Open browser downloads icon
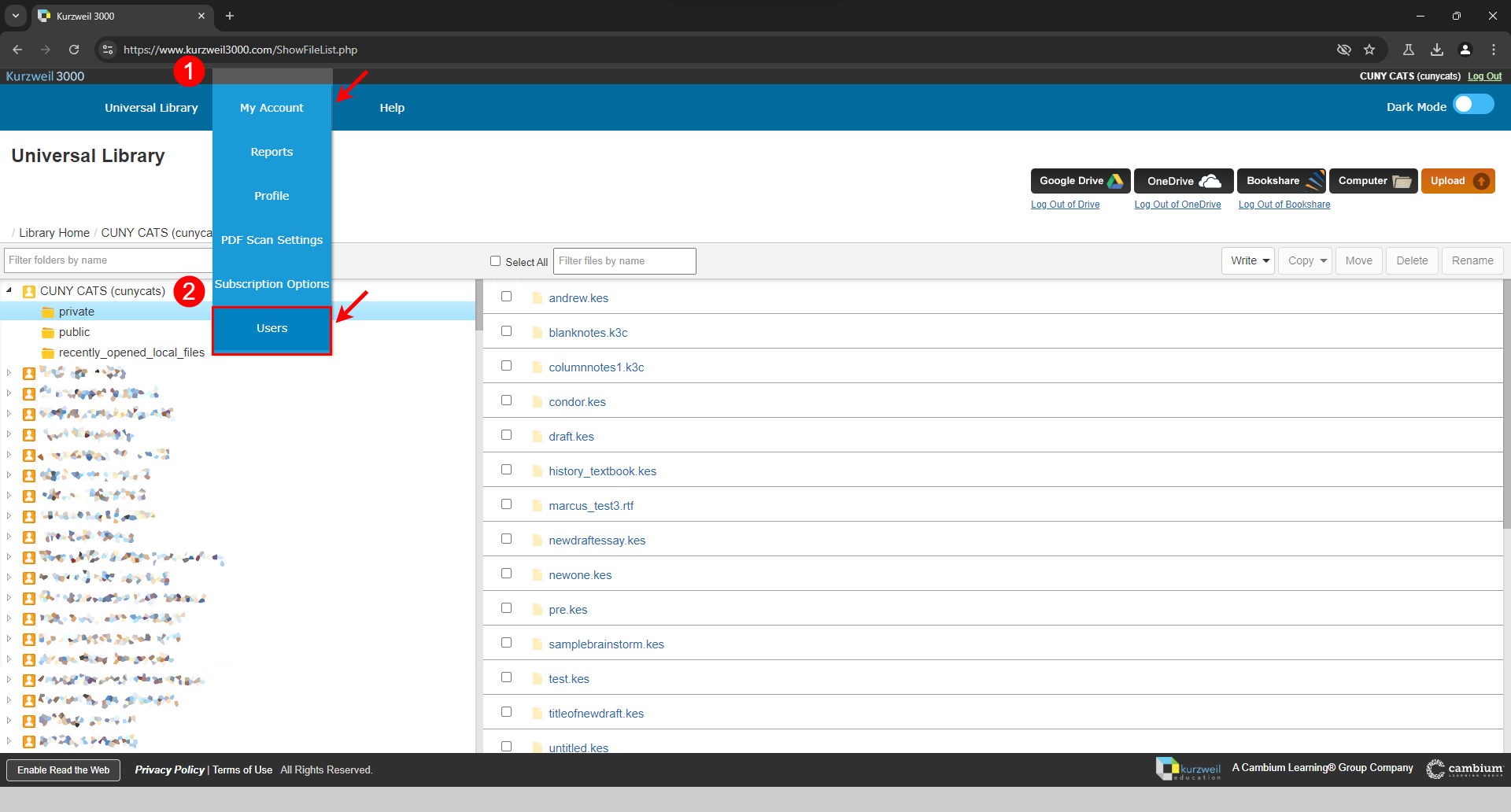This screenshot has width=1511, height=812. coord(1437,50)
